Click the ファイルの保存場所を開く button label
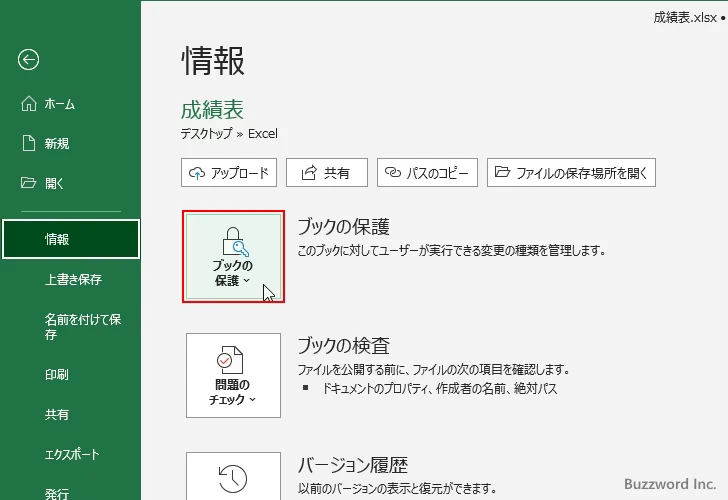Image resolution: width=728 pixels, height=500 pixels. coord(582,173)
